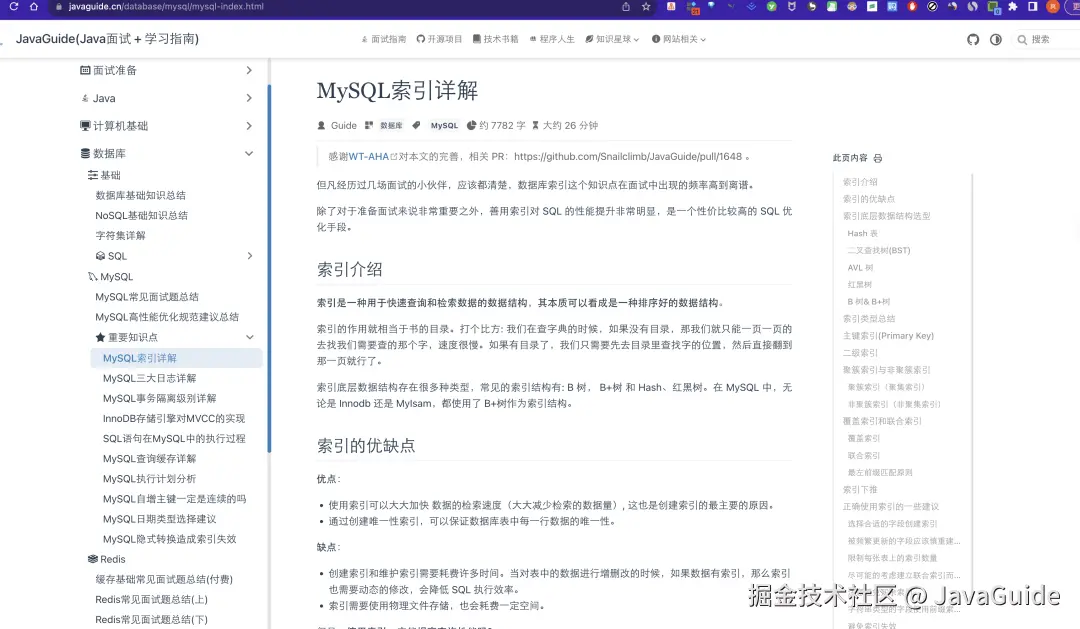1080x629 pixels.
Task: Click the share page icon in address bar
Action: coord(625,6)
